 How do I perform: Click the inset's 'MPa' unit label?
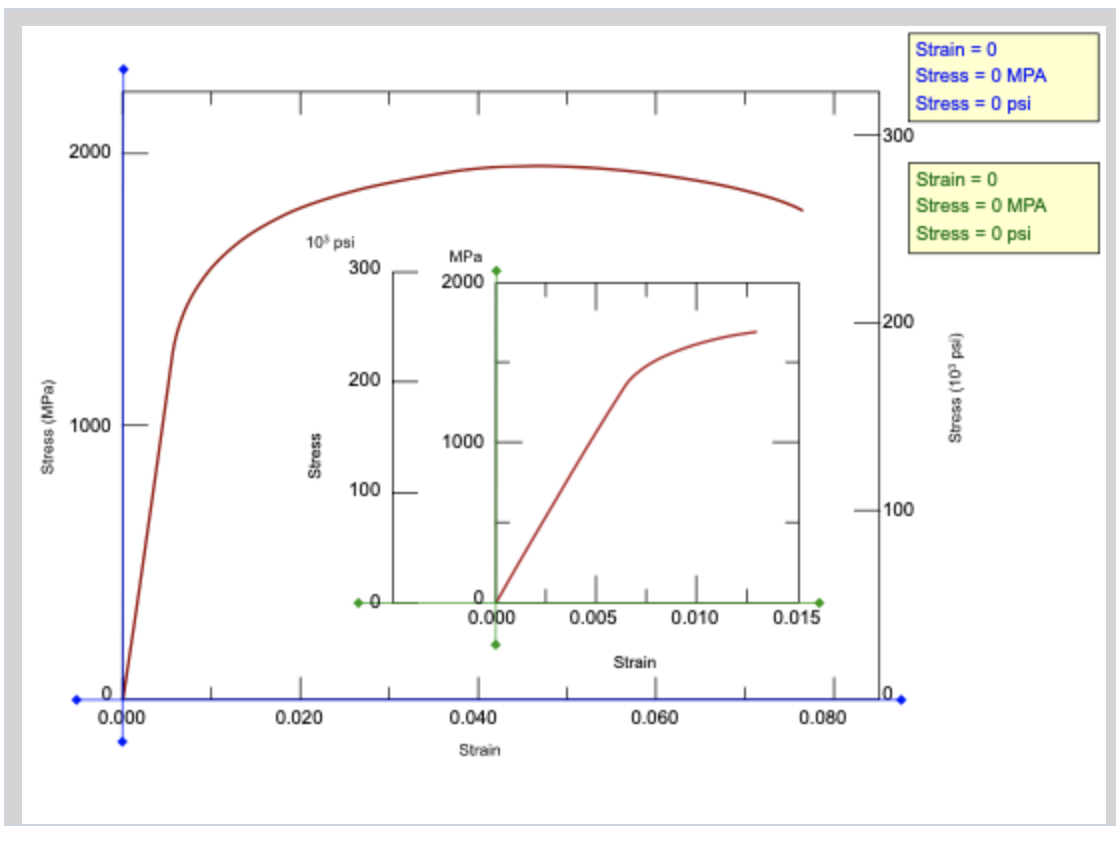point(465,256)
